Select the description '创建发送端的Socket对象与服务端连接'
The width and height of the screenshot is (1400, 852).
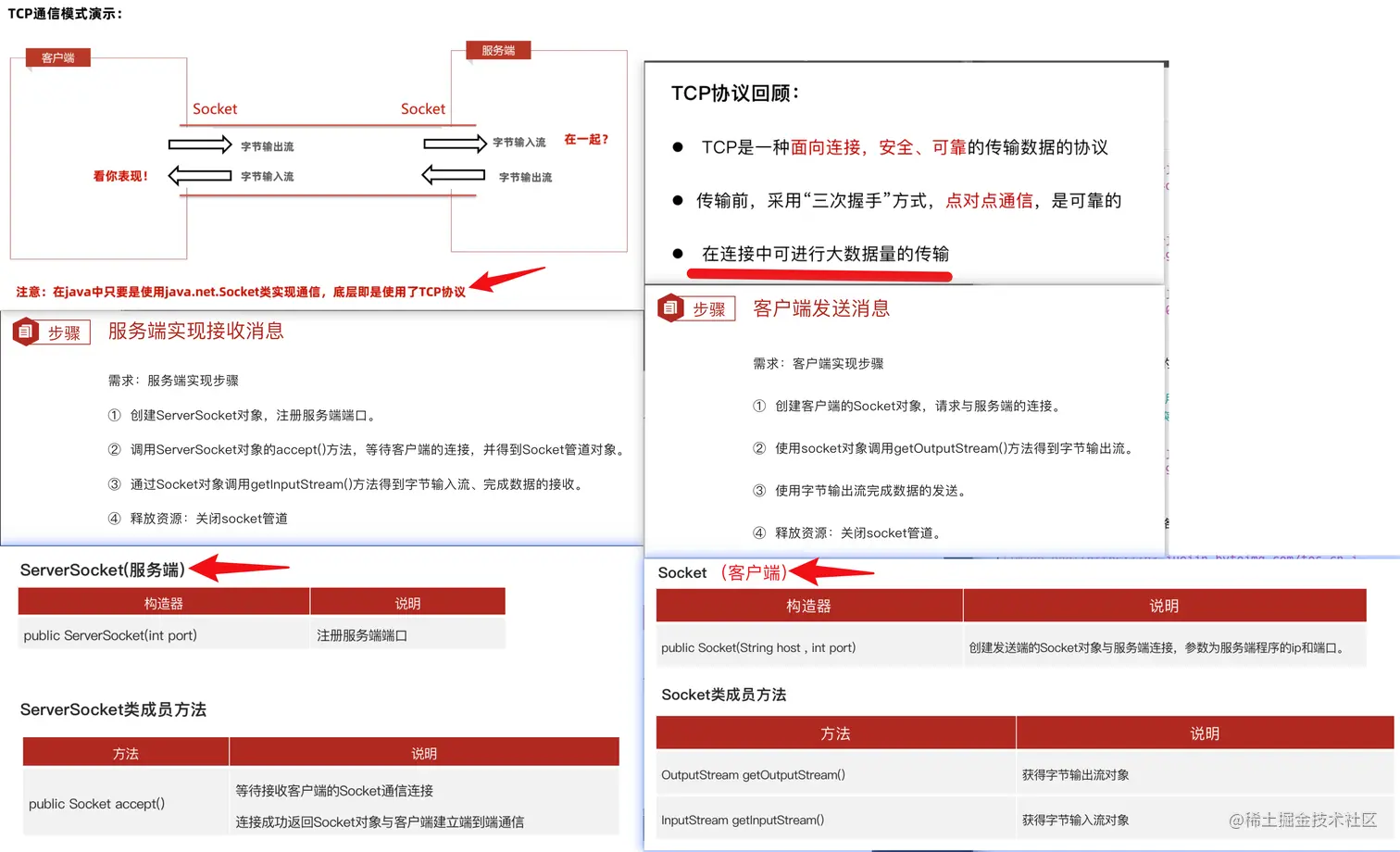coord(1156,647)
